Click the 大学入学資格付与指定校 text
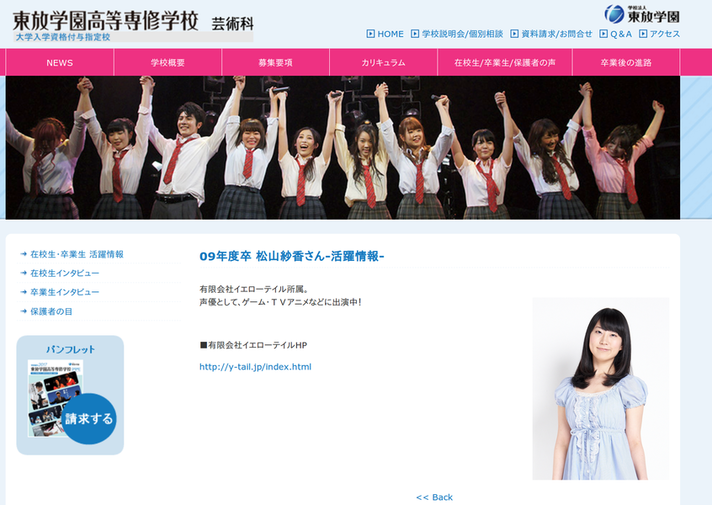Image resolution: width=712 pixels, height=505 pixels. 63,37
